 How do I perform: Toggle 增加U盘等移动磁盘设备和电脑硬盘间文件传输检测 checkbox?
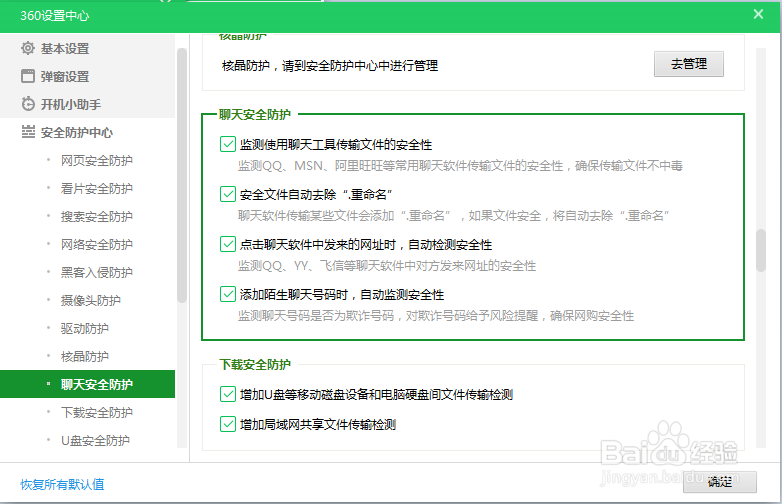pos(228,394)
